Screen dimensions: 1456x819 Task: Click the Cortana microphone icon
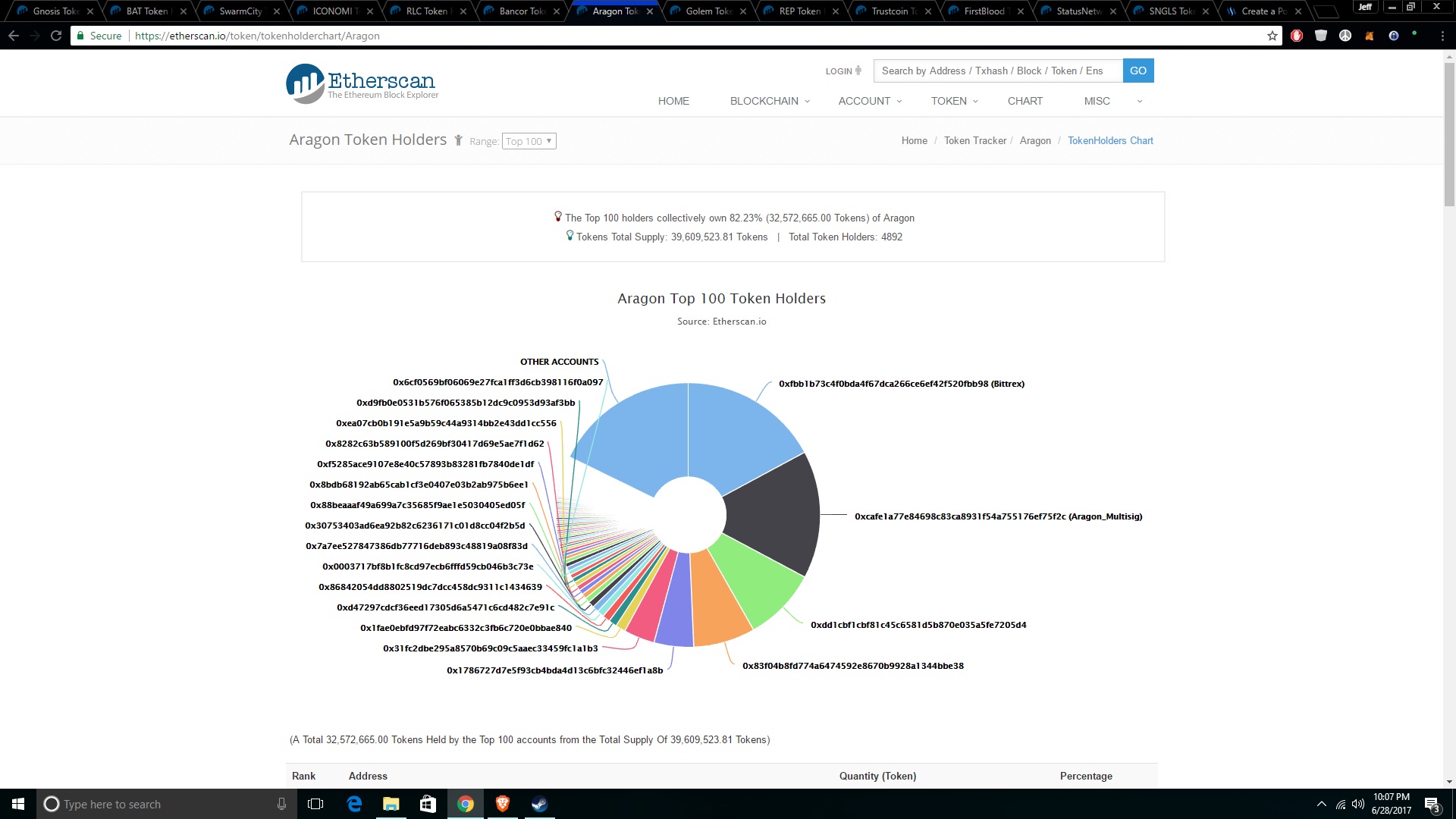tap(281, 804)
